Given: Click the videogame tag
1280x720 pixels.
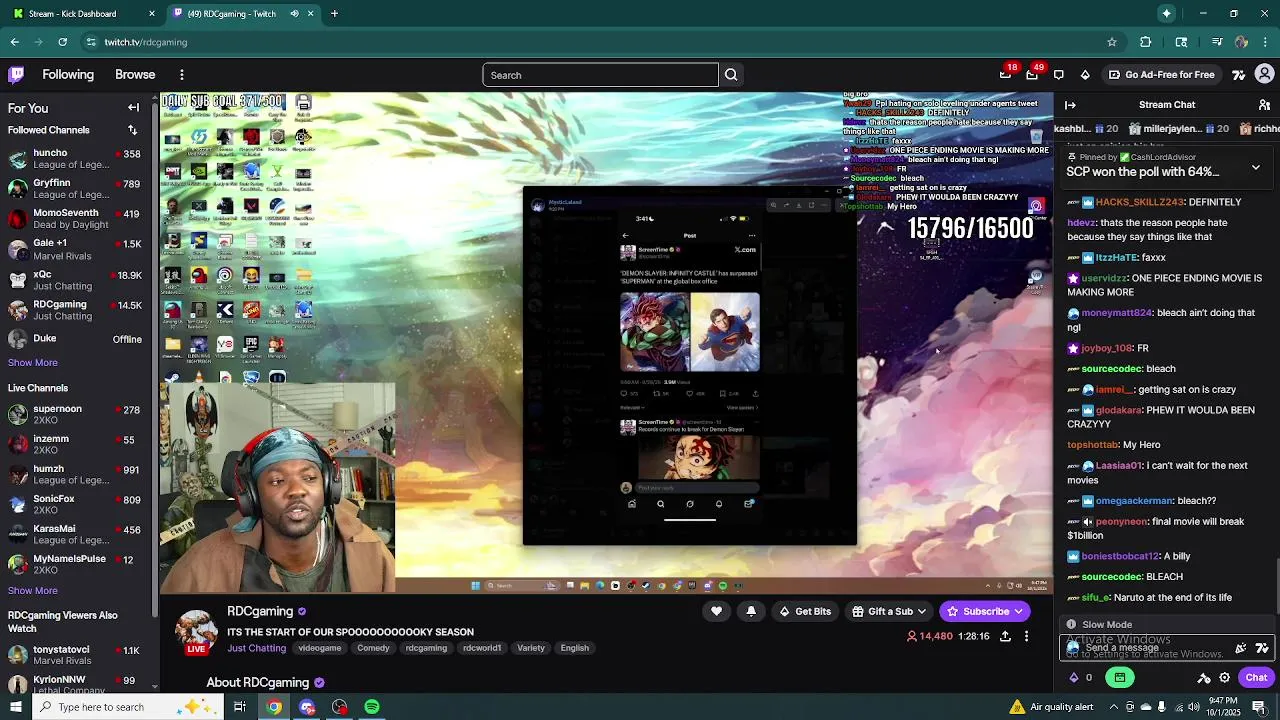Looking at the screenshot, I should coord(320,648).
